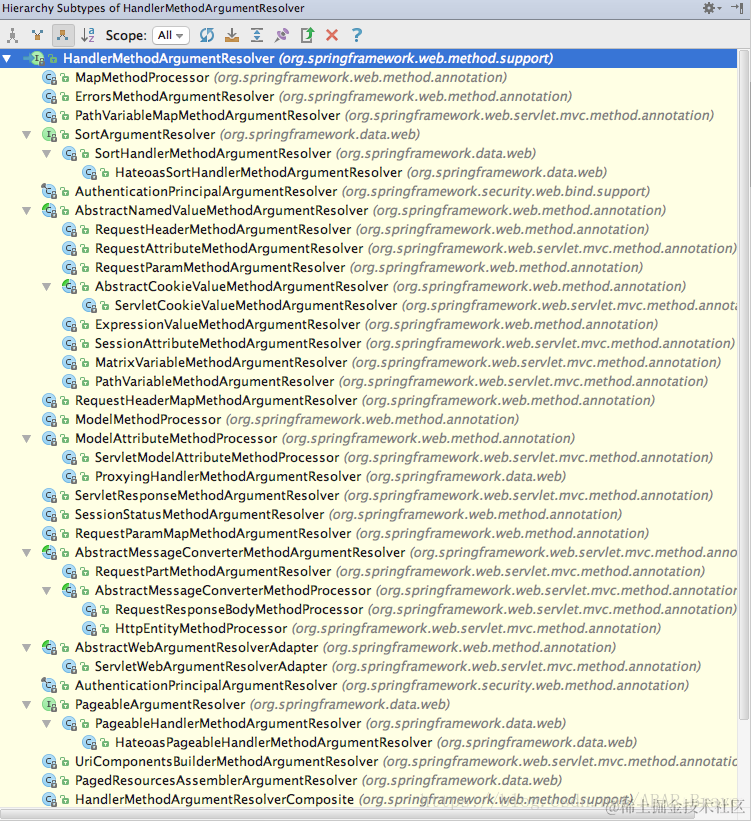This screenshot has height=821, width=751.
Task: Collapse the PageableArgumentResolver node
Action: pyautogui.click(x=27, y=705)
